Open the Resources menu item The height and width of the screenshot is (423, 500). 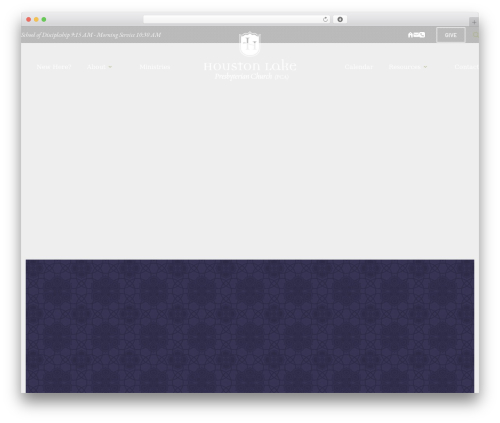click(405, 67)
